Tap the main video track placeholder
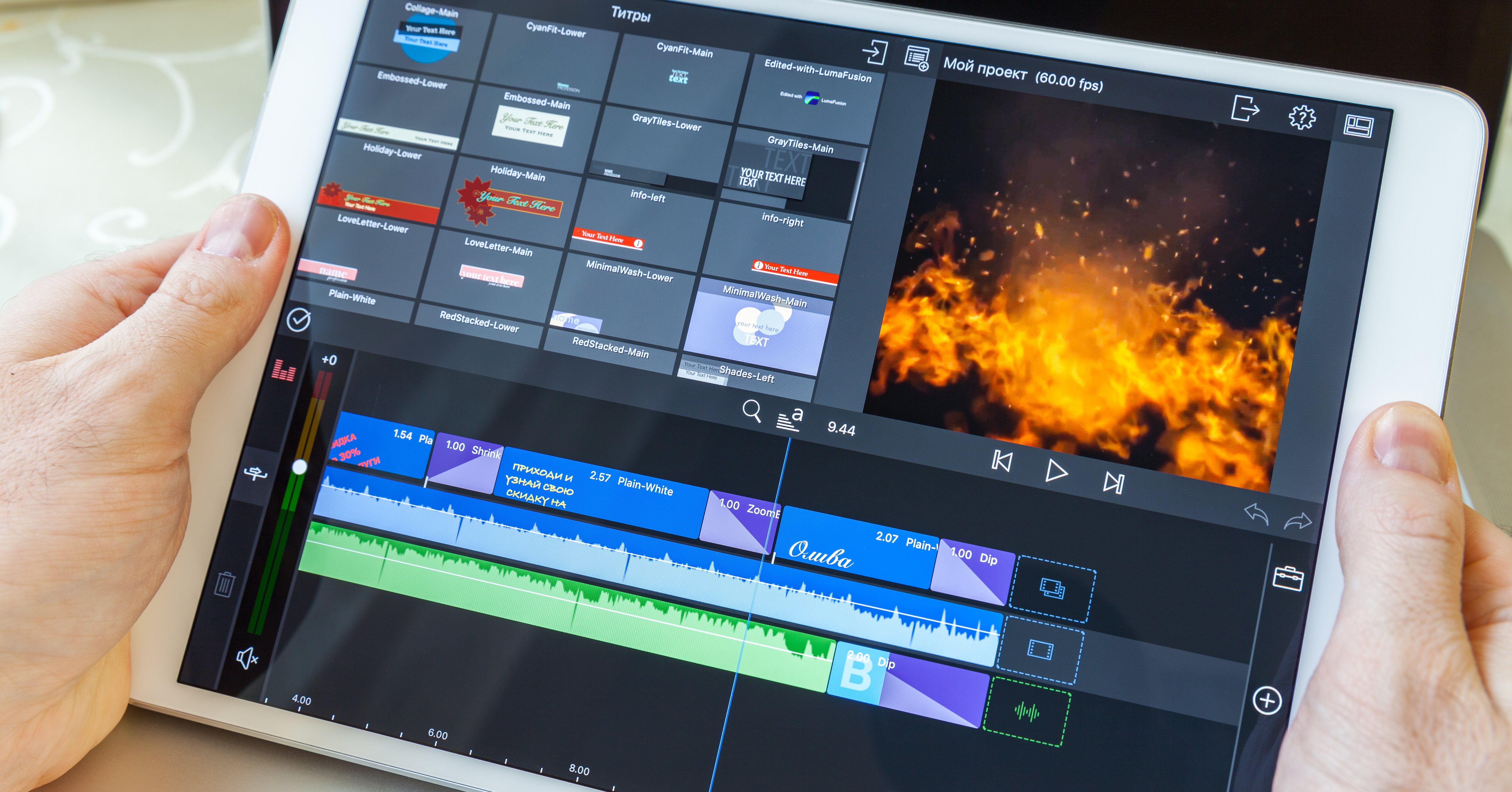Viewport: 1512px width, 792px height. (1041, 650)
